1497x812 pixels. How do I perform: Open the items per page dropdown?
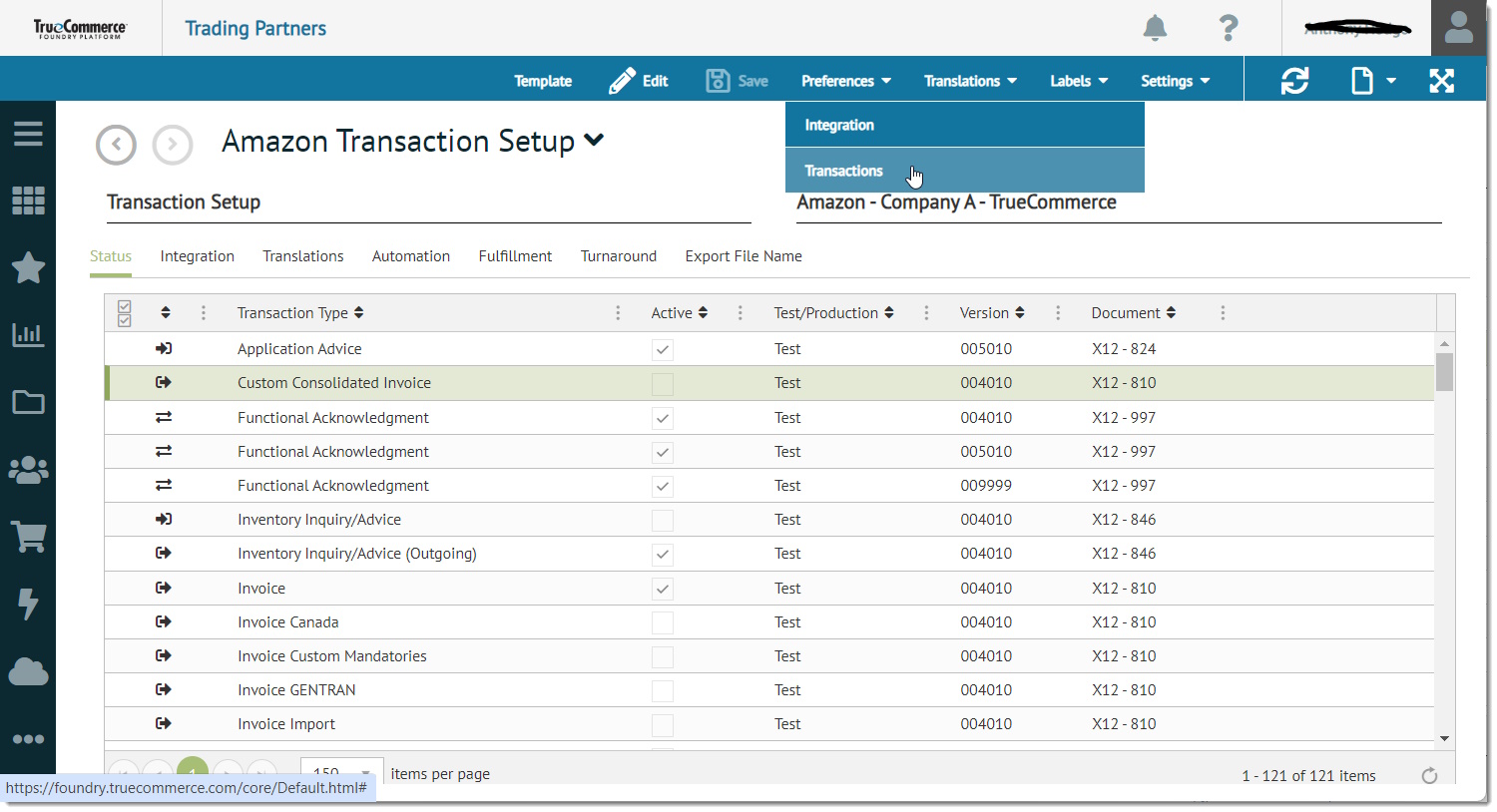(341, 772)
